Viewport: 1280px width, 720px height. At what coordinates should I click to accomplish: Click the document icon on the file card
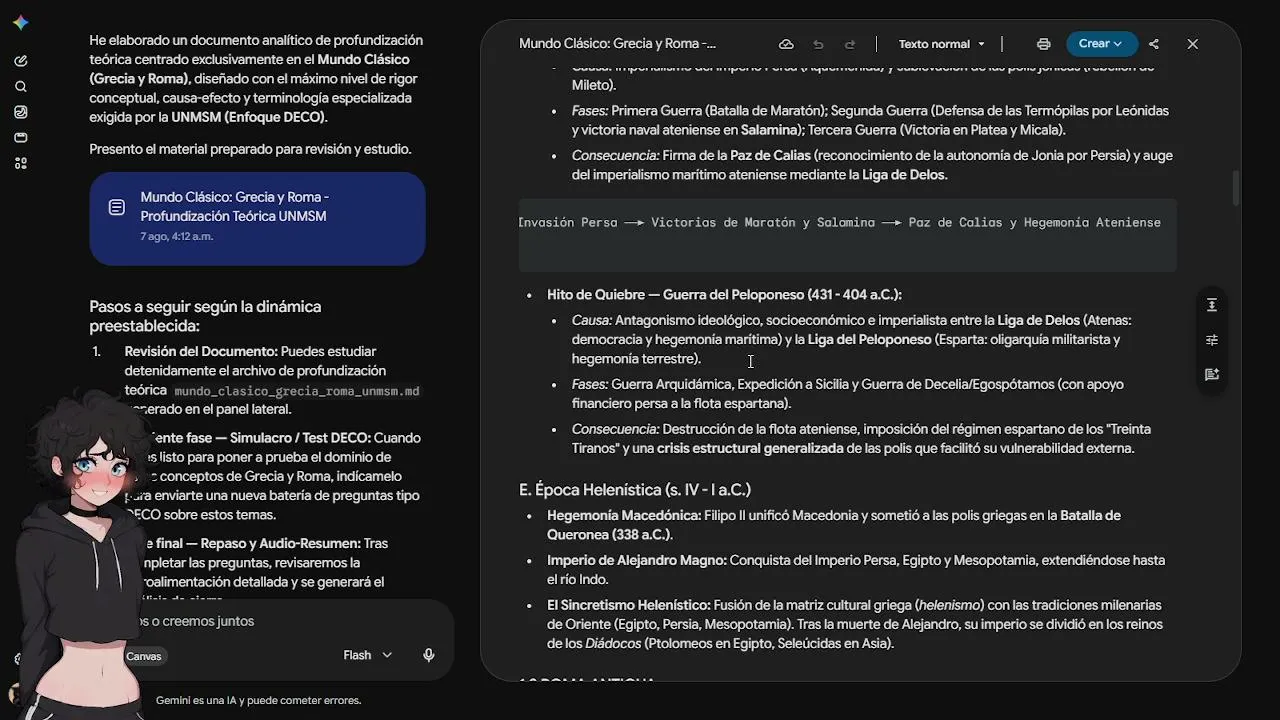pos(117,207)
